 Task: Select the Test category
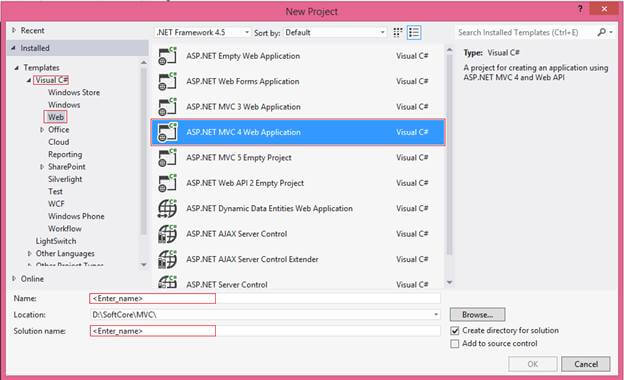coord(55,191)
